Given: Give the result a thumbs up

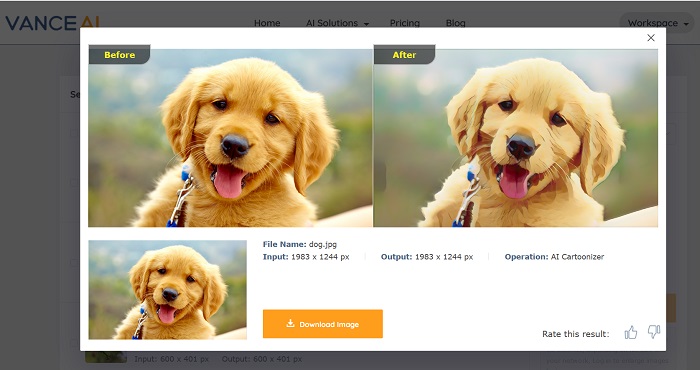Looking at the screenshot, I should click(630, 332).
